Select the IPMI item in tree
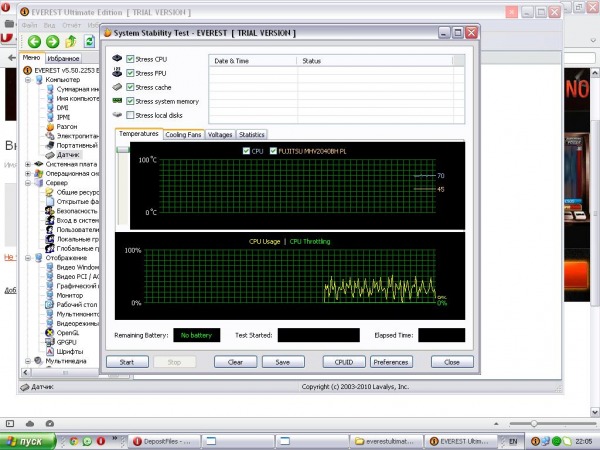 [63, 117]
